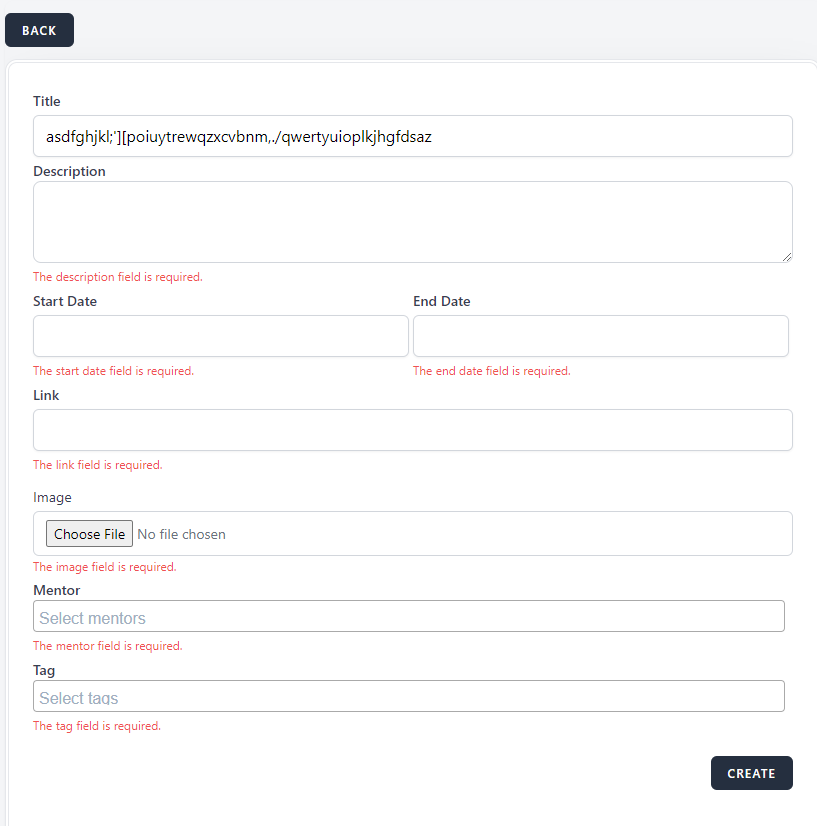The image size is (817, 826).
Task: Open the Start Date input field
Action: (220, 336)
